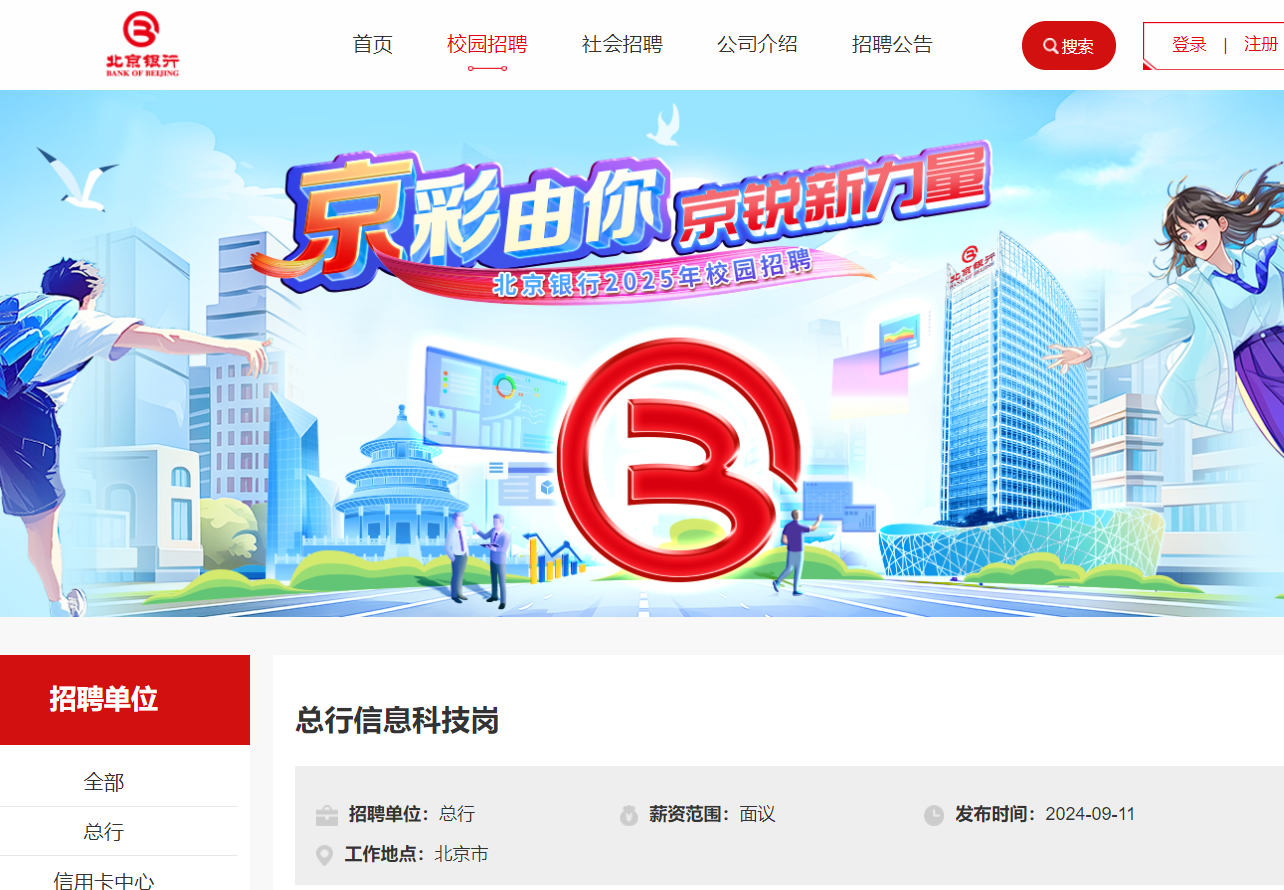Click the Bank of Beijing logo
The height and width of the screenshot is (890, 1284).
(x=142, y=44)
